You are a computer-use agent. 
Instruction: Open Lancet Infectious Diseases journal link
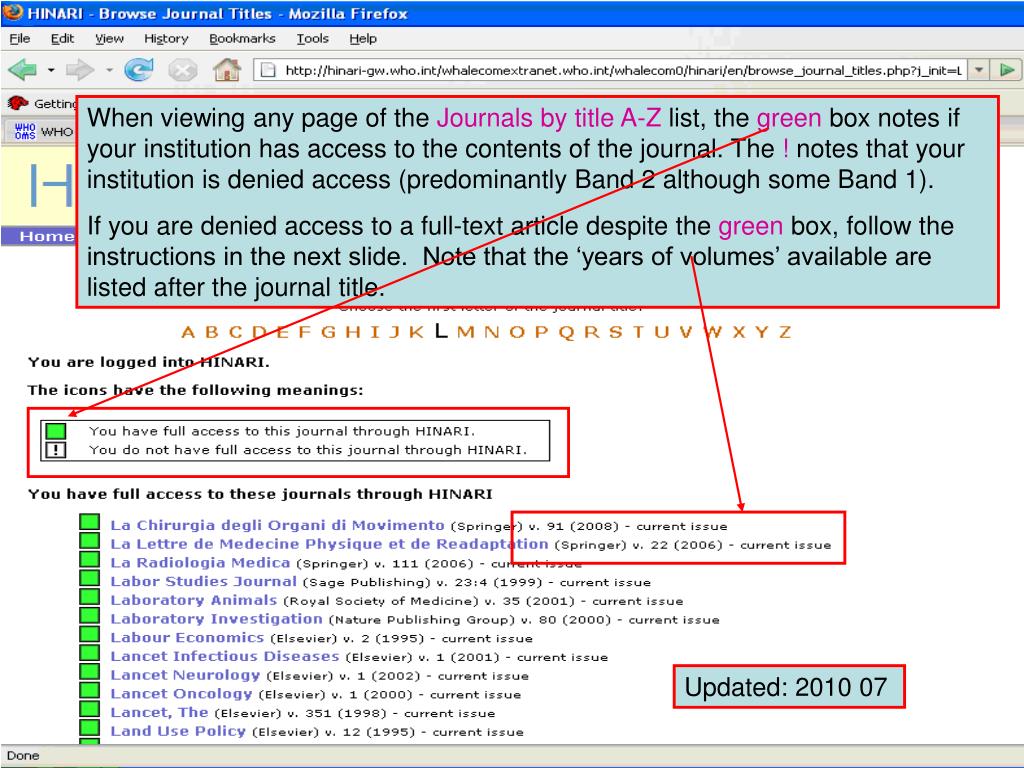click(x=225, y=656)
